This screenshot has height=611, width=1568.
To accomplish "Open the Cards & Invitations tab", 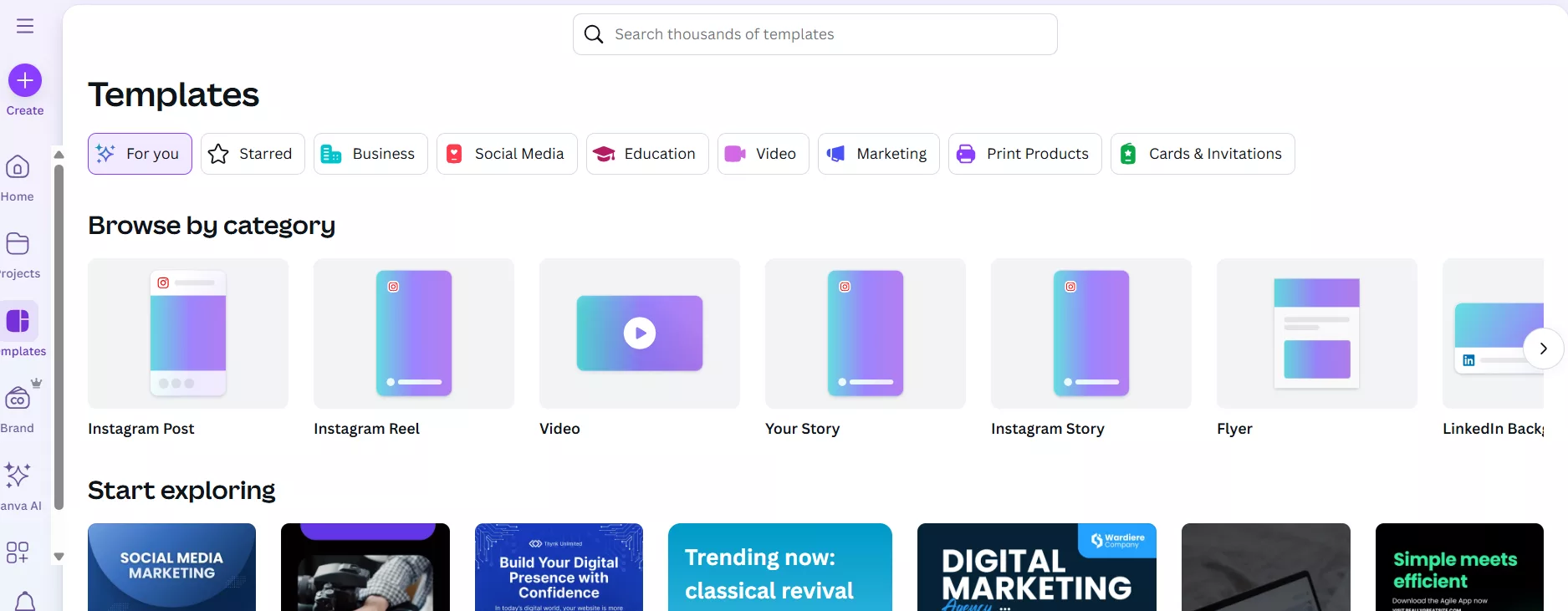I will pyautogui.click(x=1203, y=154).
